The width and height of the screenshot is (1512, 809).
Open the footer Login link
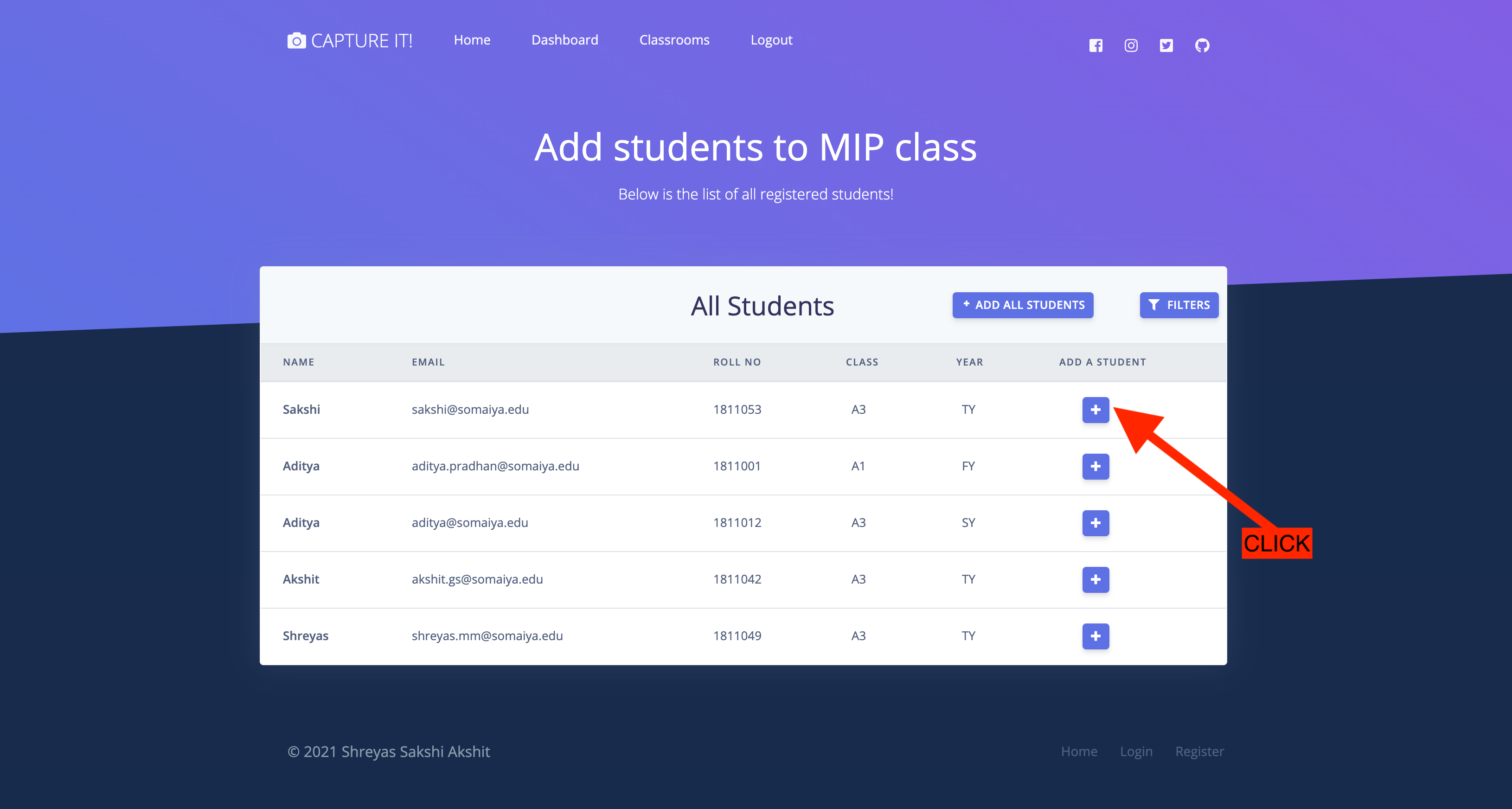coord(1136,751)
